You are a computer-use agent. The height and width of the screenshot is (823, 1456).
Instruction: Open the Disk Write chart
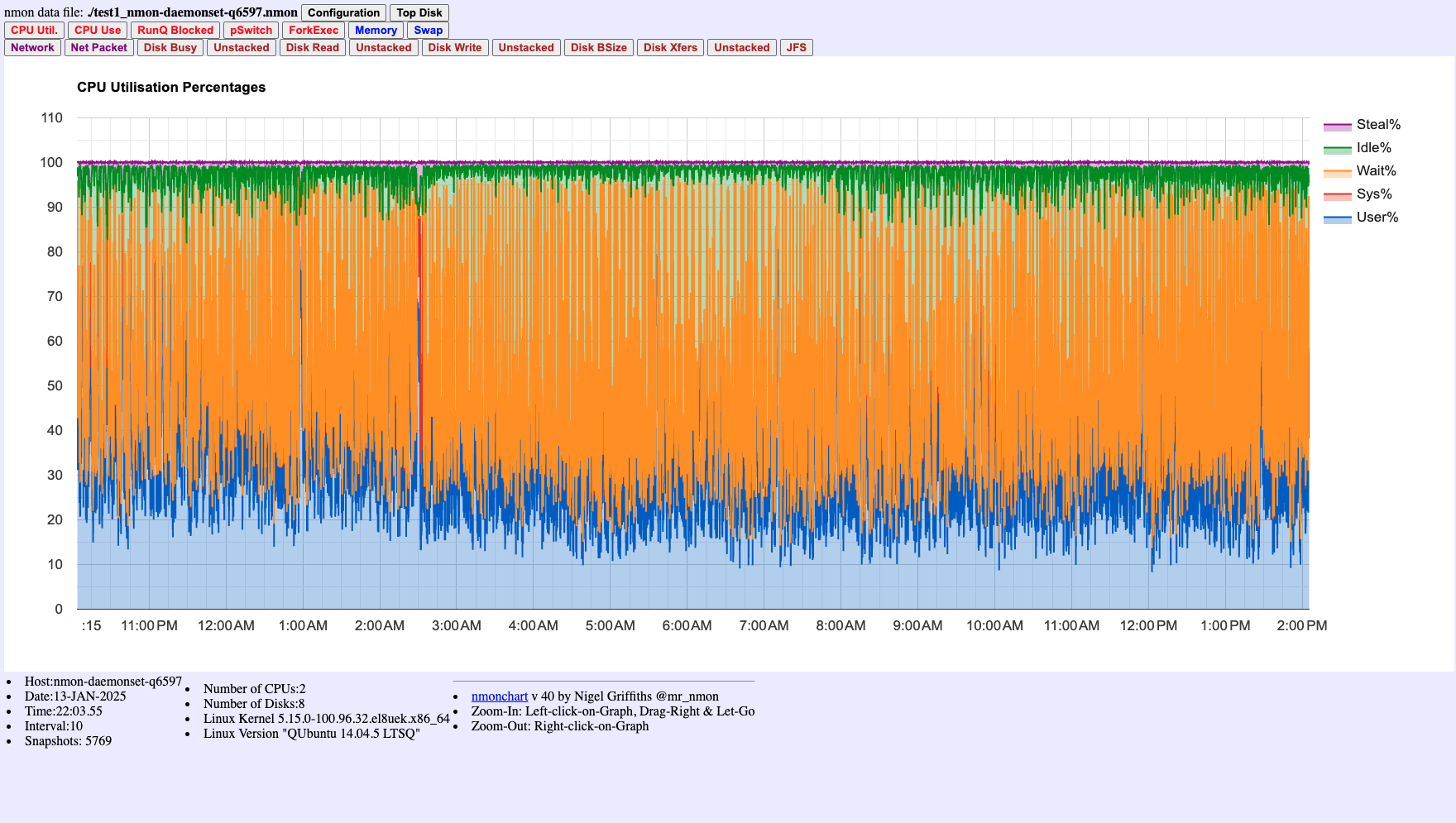click(x=454, y=47)
